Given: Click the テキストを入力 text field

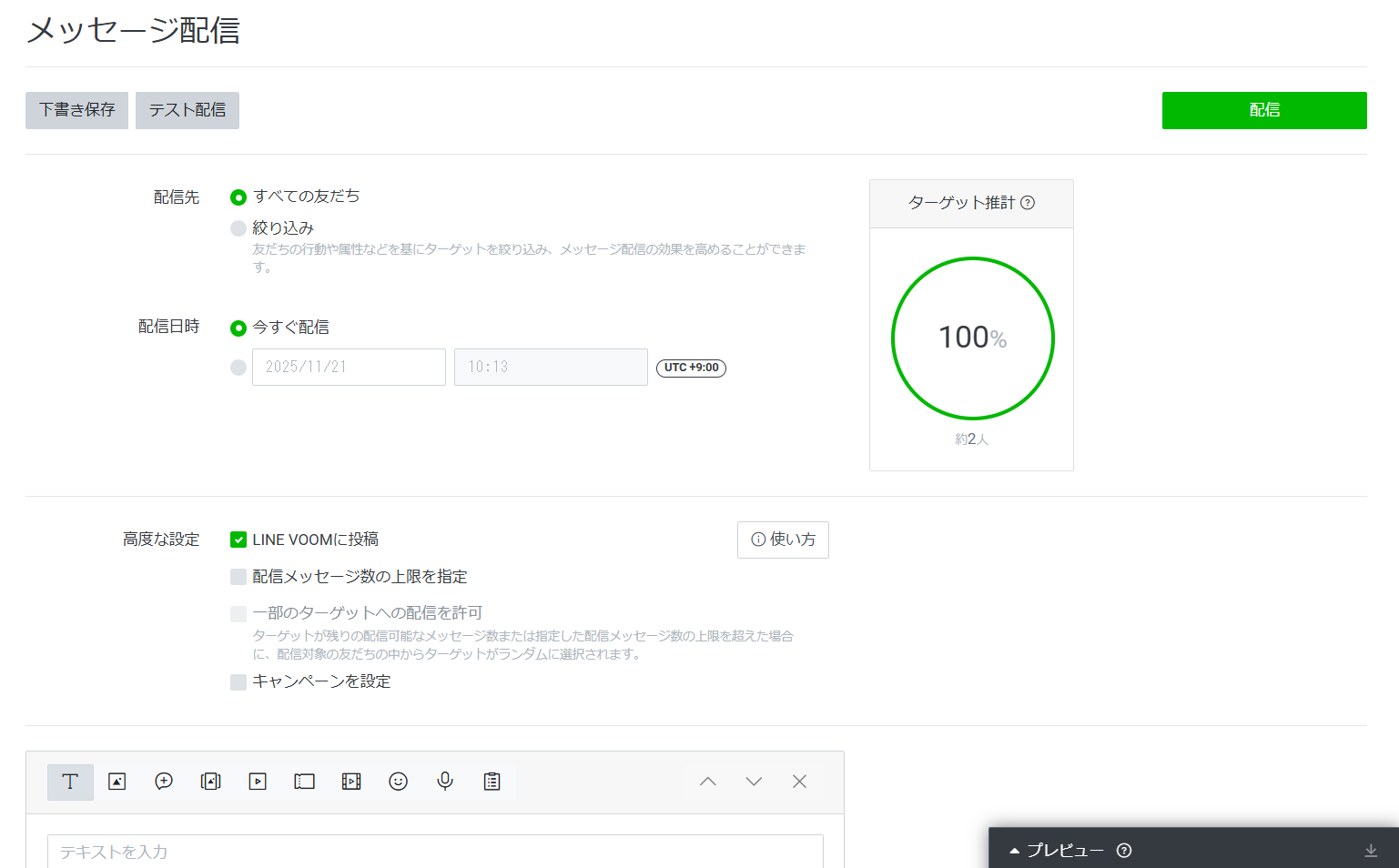Looking at the screenshot, I should (x=435, y=852).
